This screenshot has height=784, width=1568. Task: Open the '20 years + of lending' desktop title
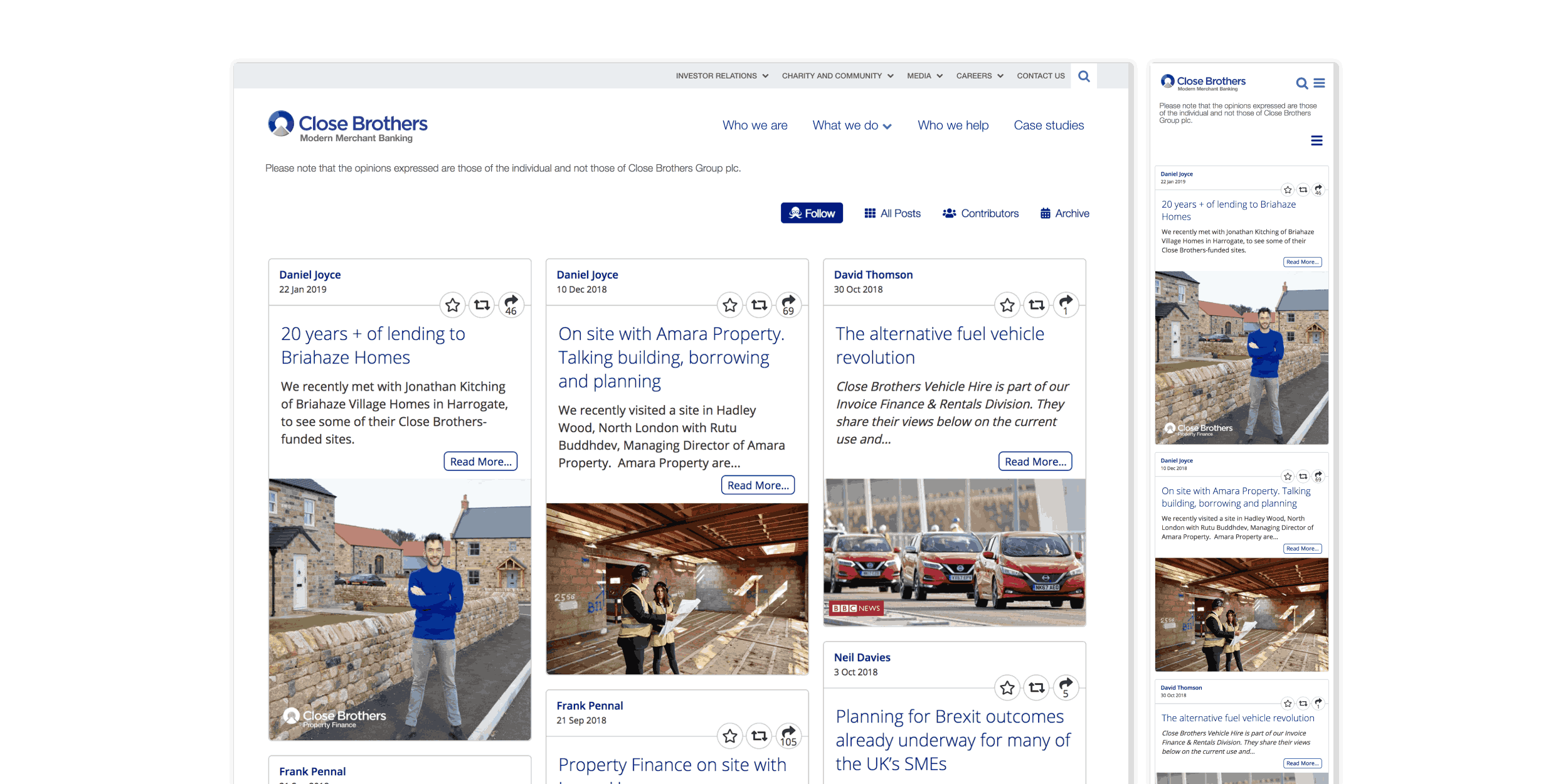pyautogui.click(x=373, y=346)
